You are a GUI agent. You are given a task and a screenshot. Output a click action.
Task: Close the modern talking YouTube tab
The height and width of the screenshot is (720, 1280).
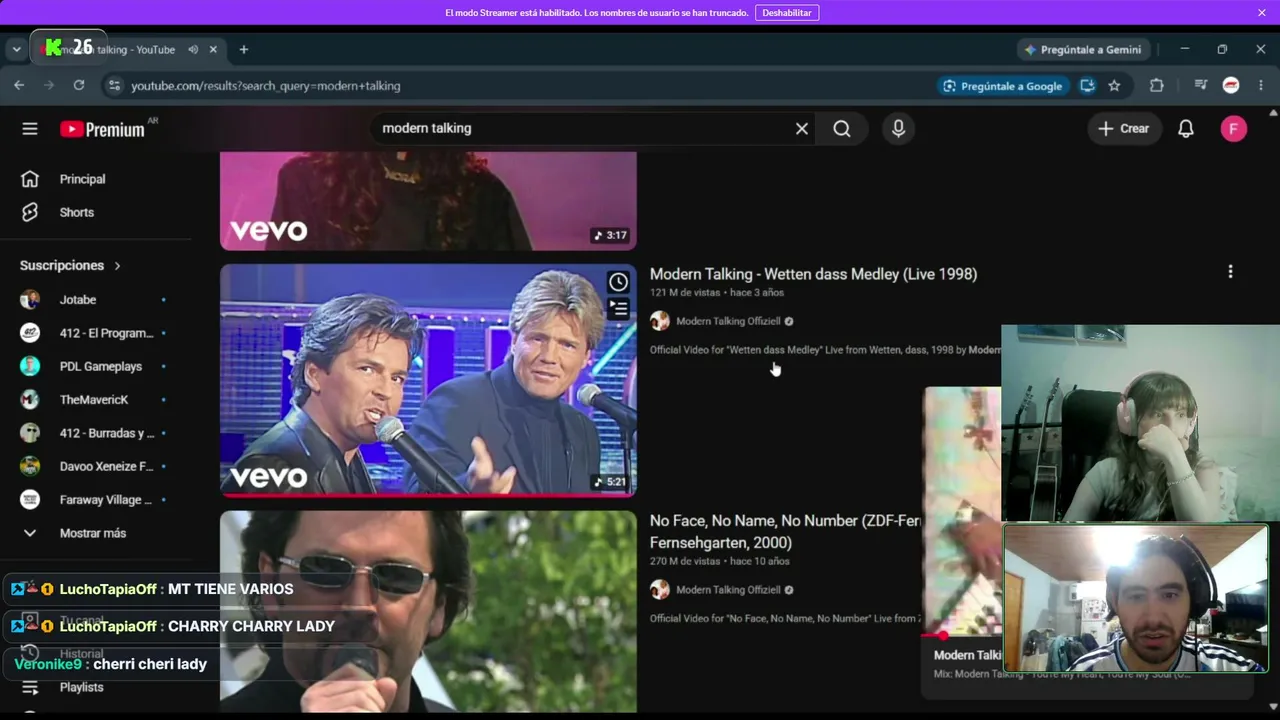tap(213, 49)
